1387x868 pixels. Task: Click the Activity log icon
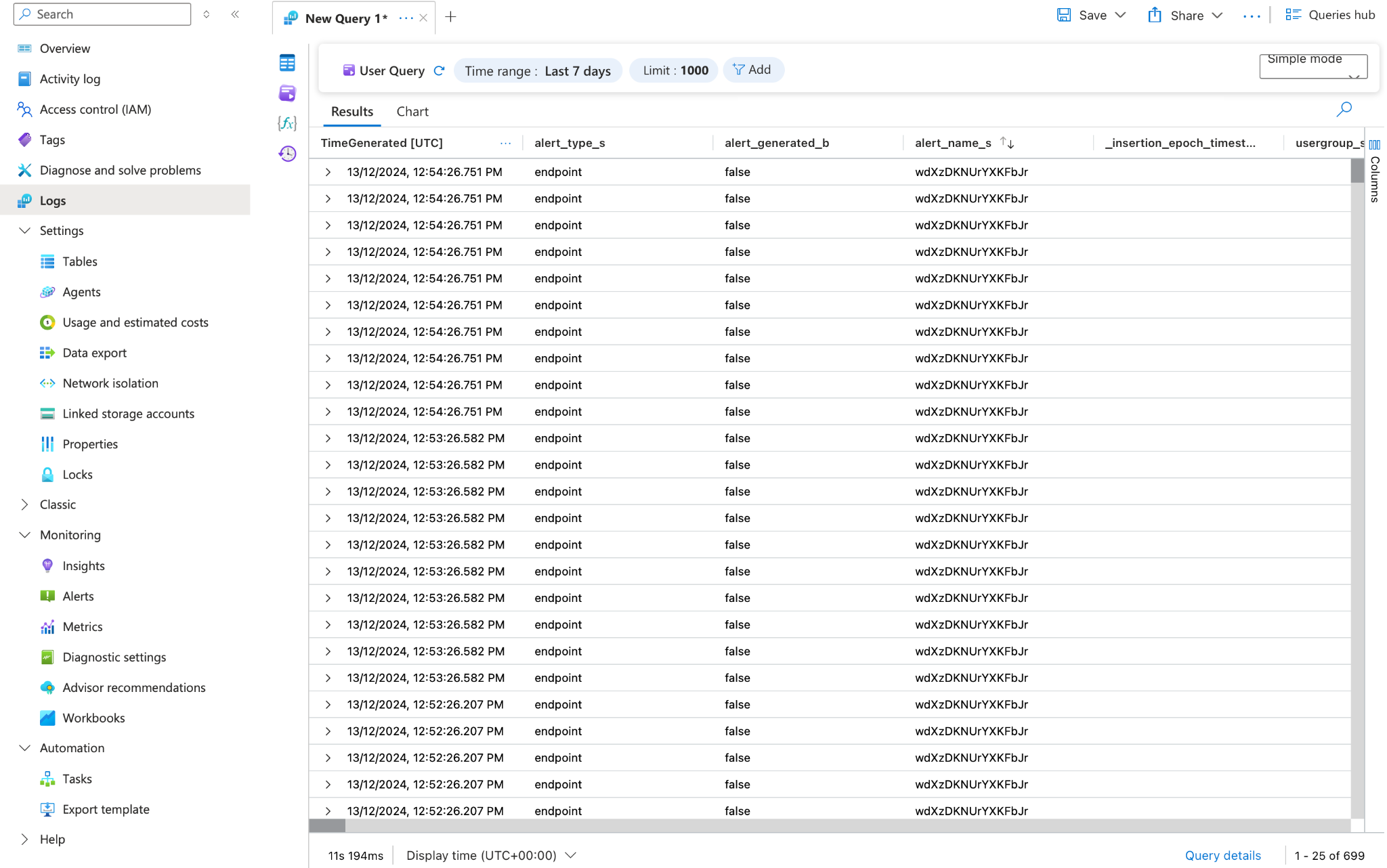[x=24, y=79]
